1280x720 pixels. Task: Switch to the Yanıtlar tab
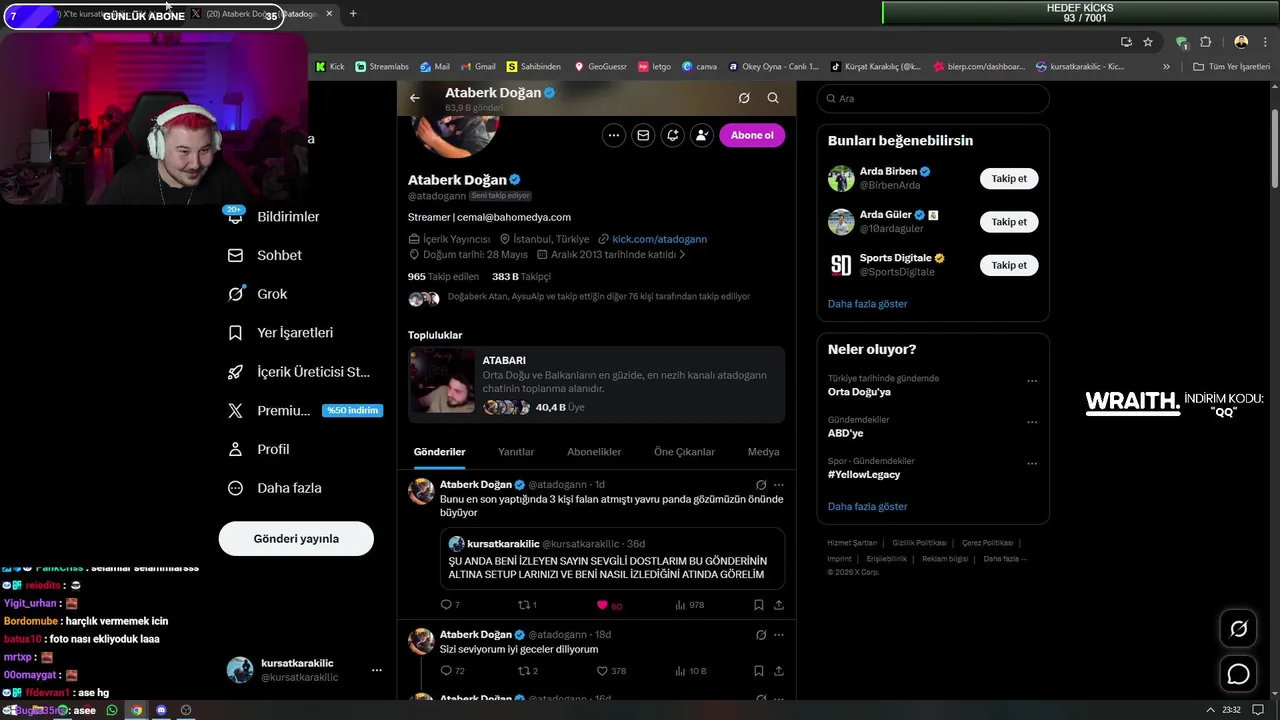(x=516, y=452)
